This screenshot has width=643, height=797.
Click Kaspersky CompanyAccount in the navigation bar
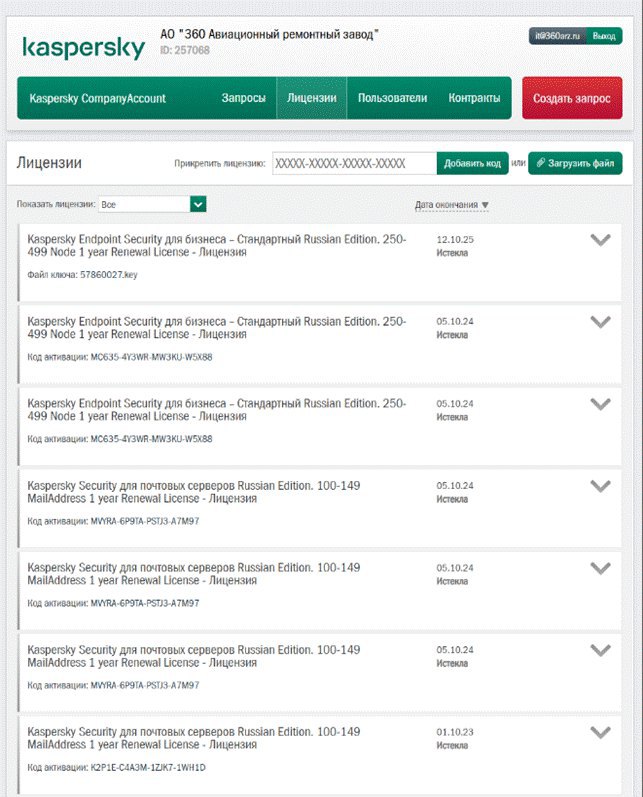(97, 98)
